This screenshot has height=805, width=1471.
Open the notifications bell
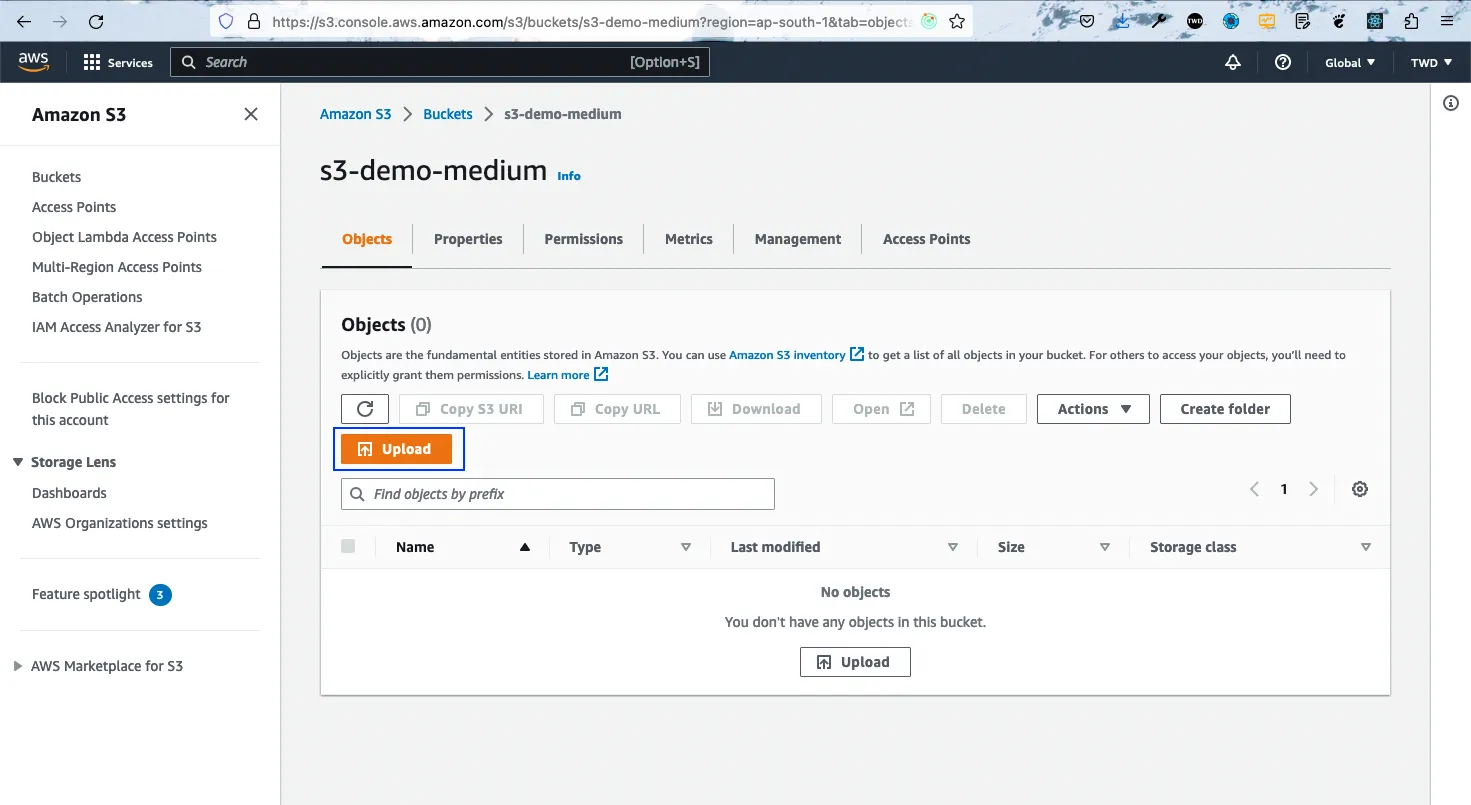click(x=1233, y=62)
